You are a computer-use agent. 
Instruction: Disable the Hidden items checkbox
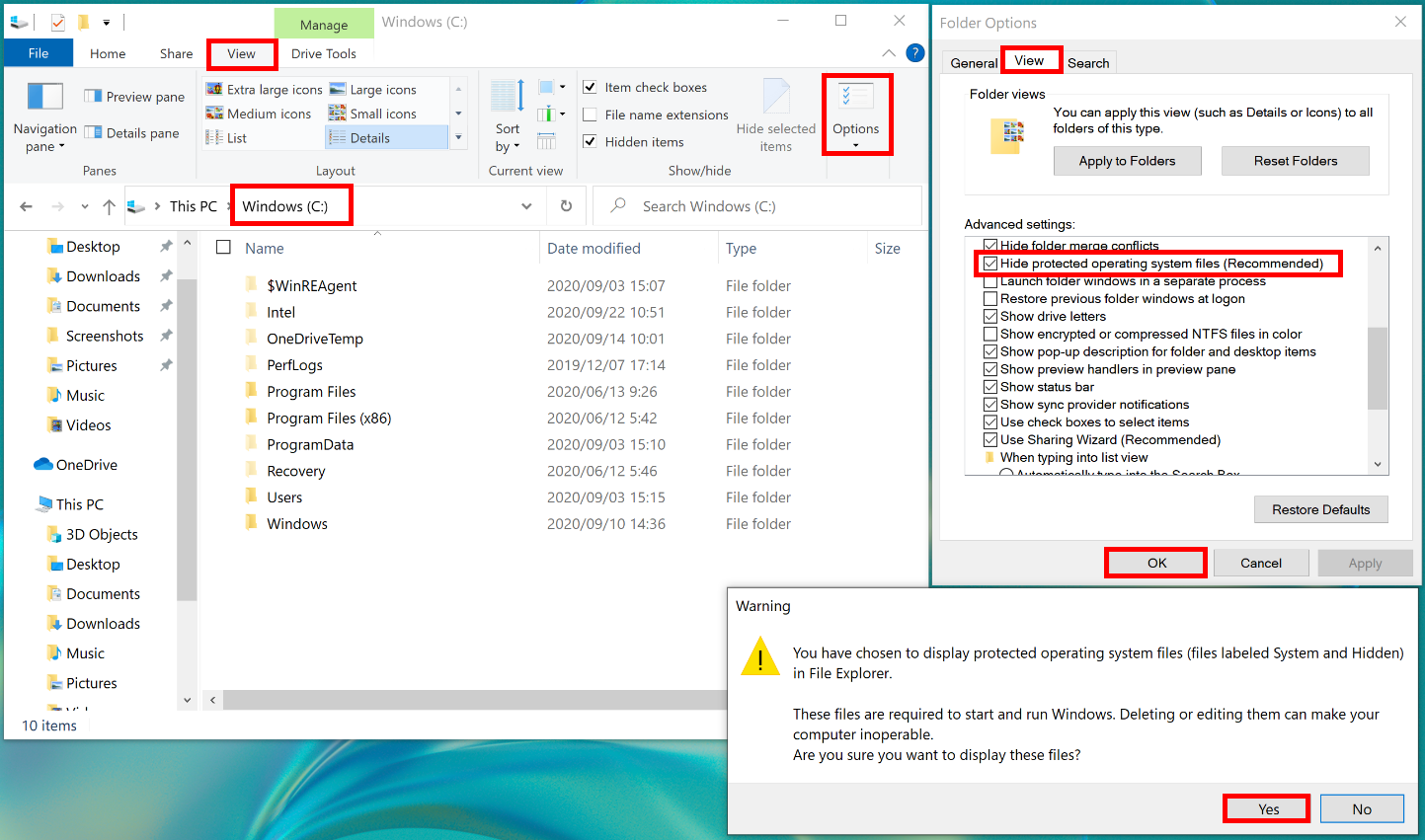point(590,141)
